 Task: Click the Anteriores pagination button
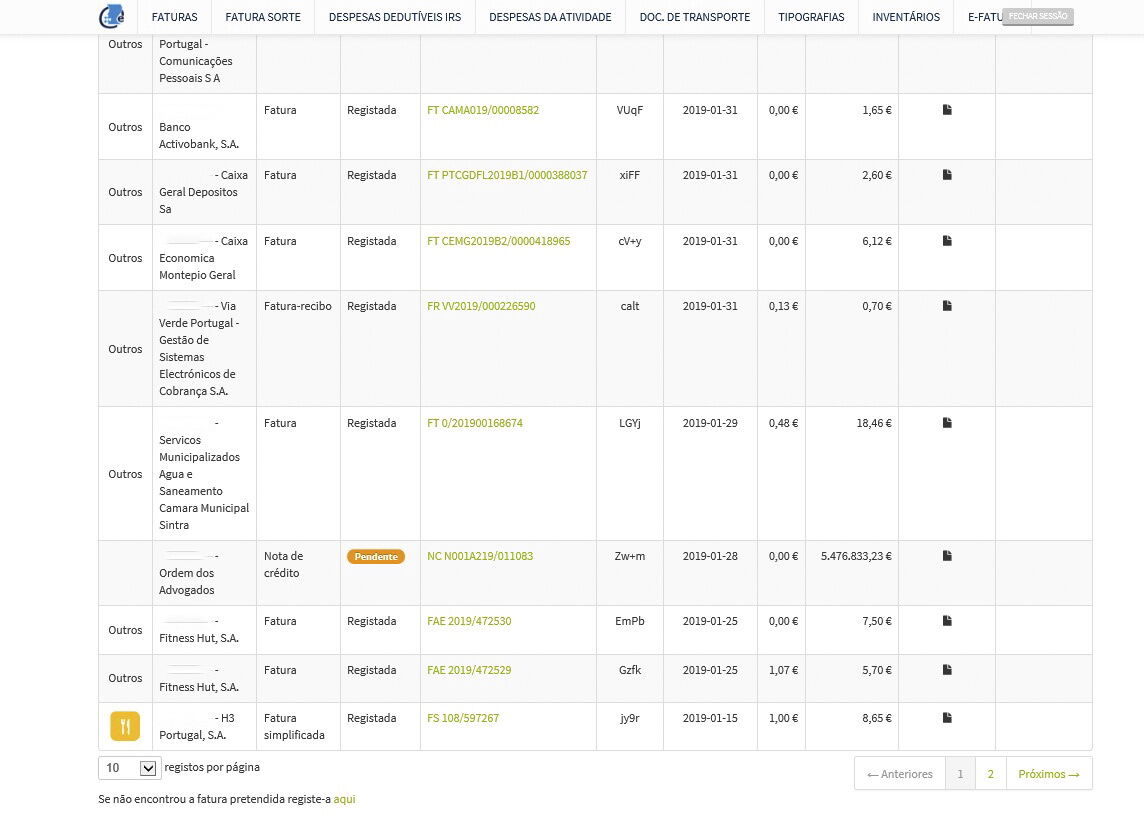pos(900,774)
